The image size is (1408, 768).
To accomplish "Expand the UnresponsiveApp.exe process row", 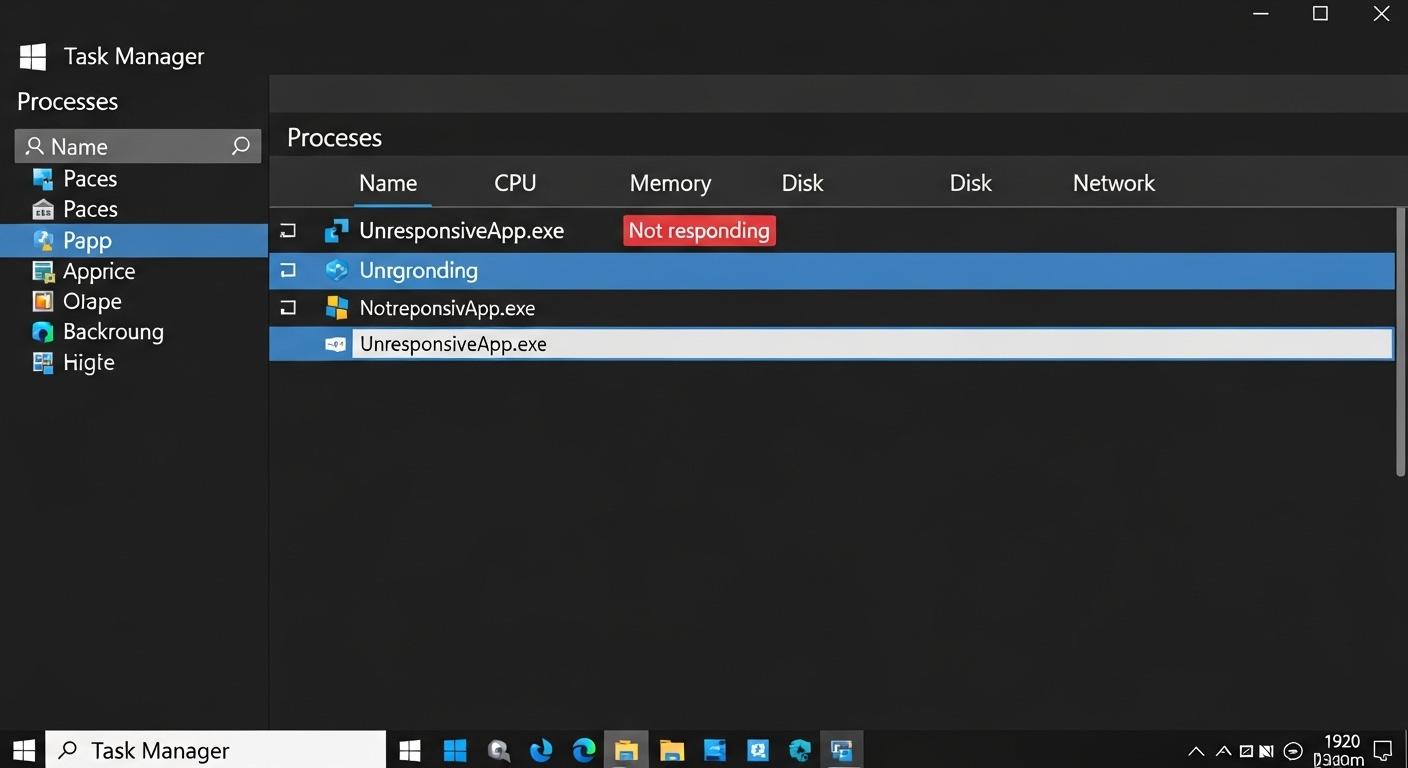I will [x=288, y=230].
